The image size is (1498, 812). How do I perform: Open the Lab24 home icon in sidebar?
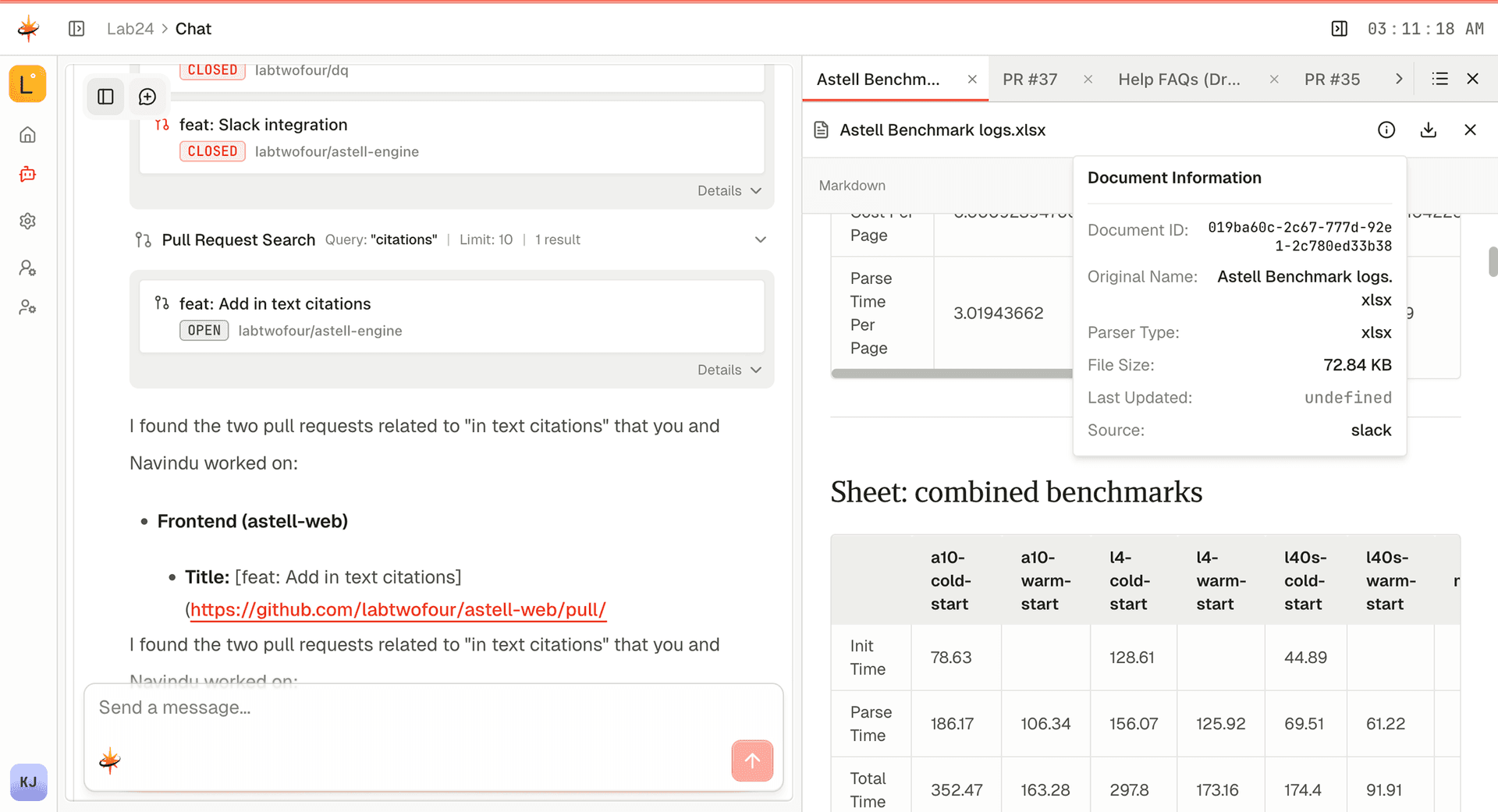(27, 134)
